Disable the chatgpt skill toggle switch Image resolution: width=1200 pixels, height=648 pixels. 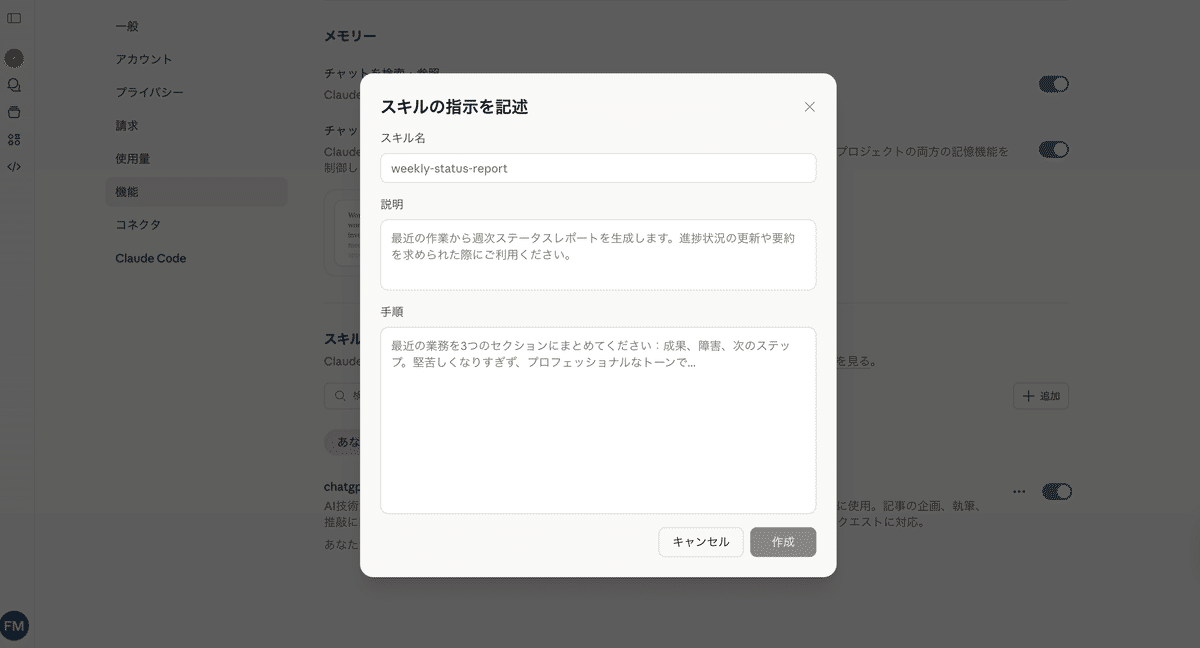(x=1056, y=492)
